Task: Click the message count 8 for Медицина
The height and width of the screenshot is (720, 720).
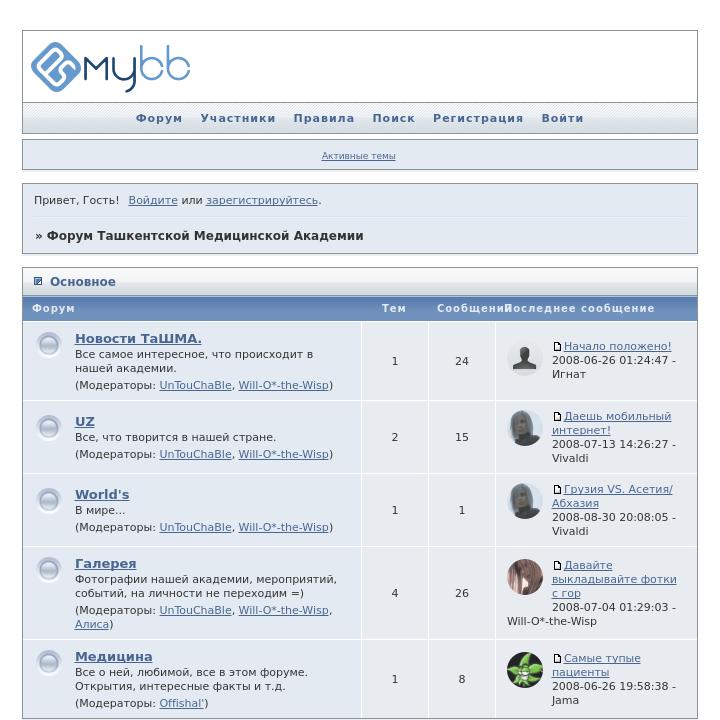Action: [461, 679]
